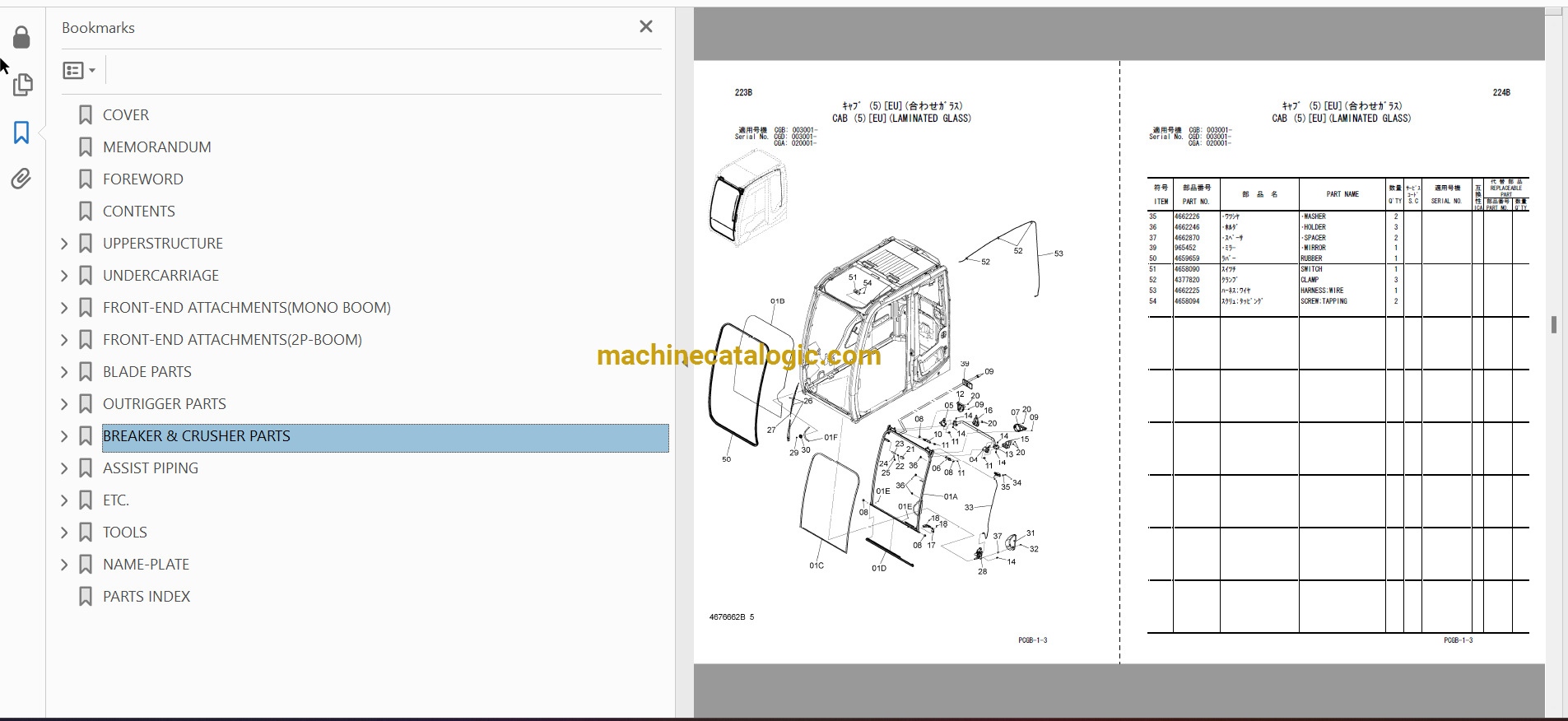This screenshot has width=1568, height=721.
Task: Click the UPPERSTRUCTURE bookmark icon
Action: (86, 244)
